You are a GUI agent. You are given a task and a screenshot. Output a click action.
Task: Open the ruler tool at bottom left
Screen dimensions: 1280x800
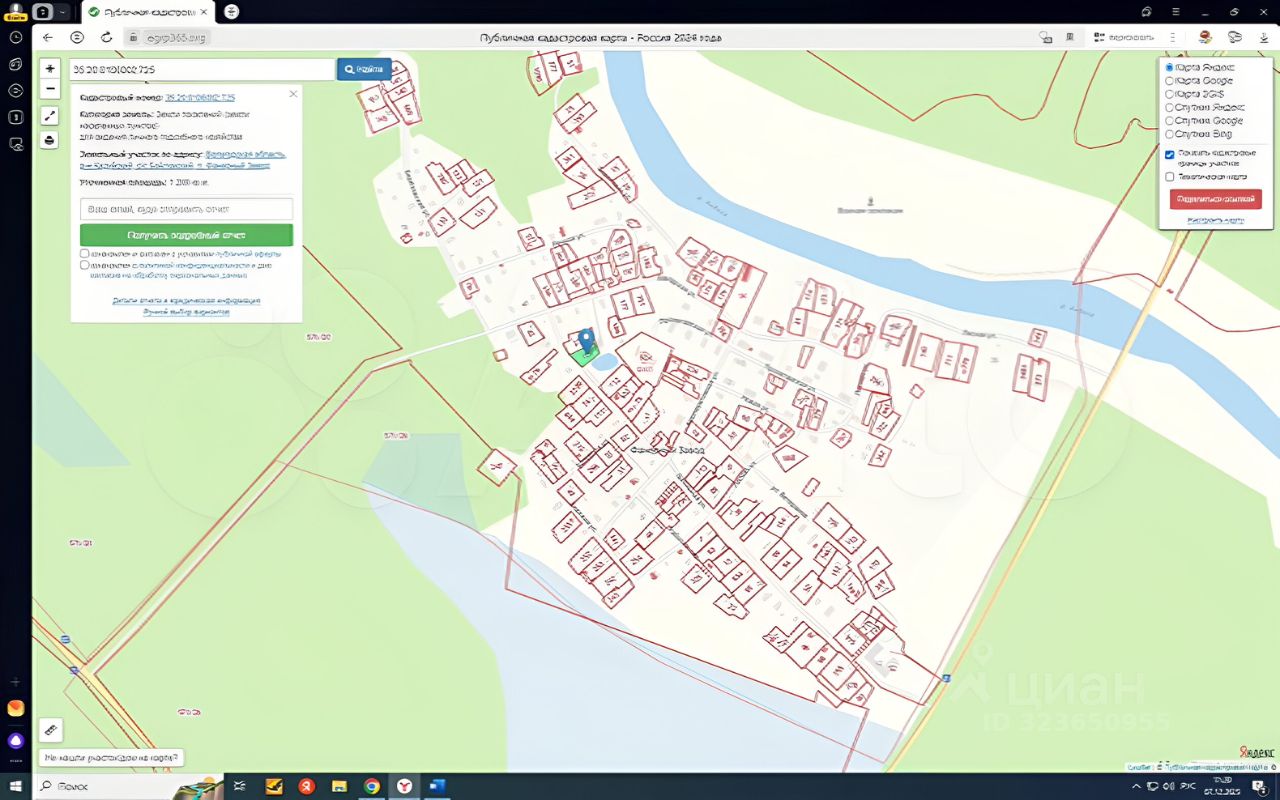[x=50, y=730]
